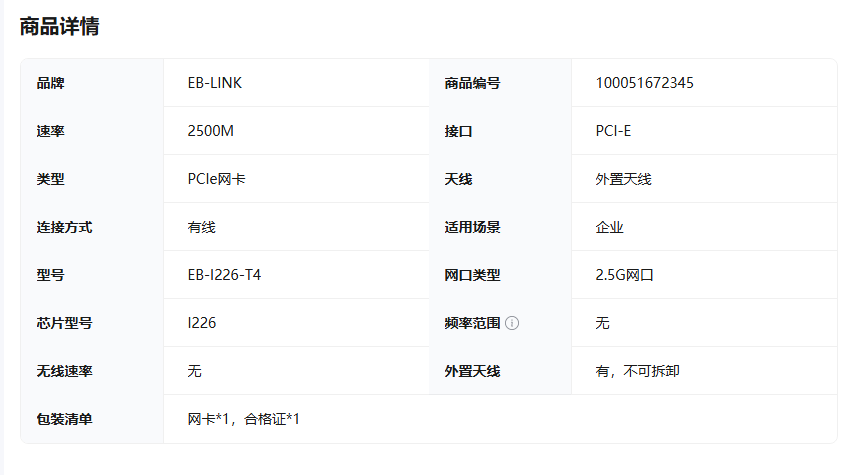Click the 无线速率 label
Screen dimensions: 849x475
coord(64,371)
